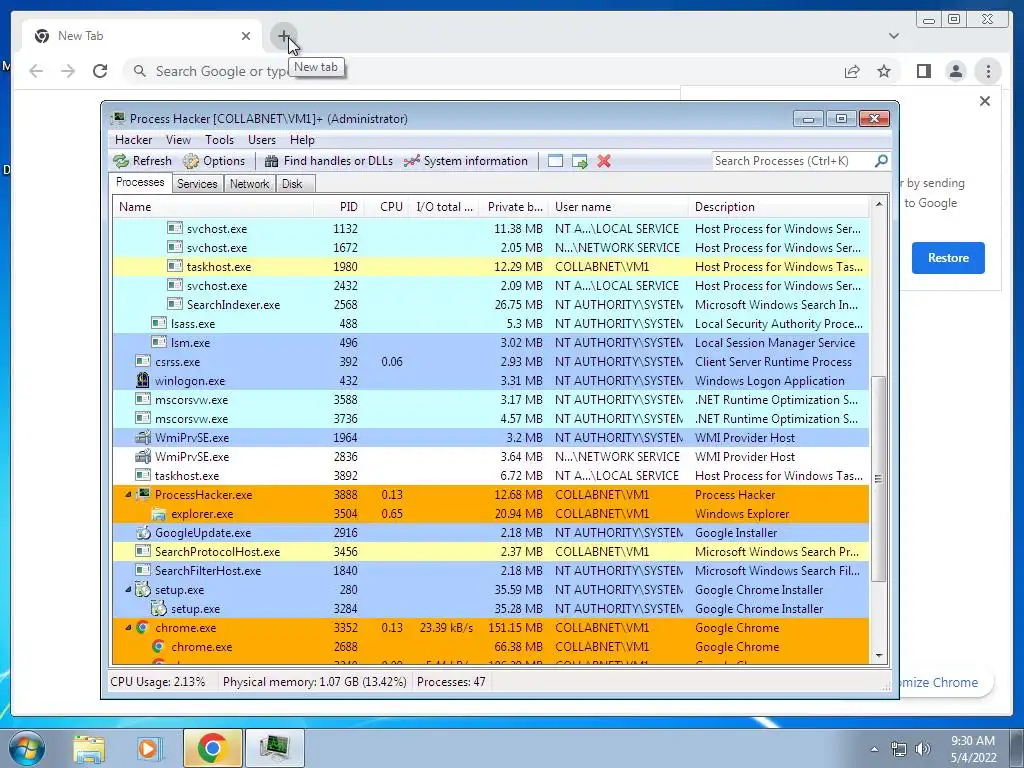The width and height of the screenshot is (1024, 768).
Task: Select the SearchIndexer.exe row
Action: click(491, 304)
